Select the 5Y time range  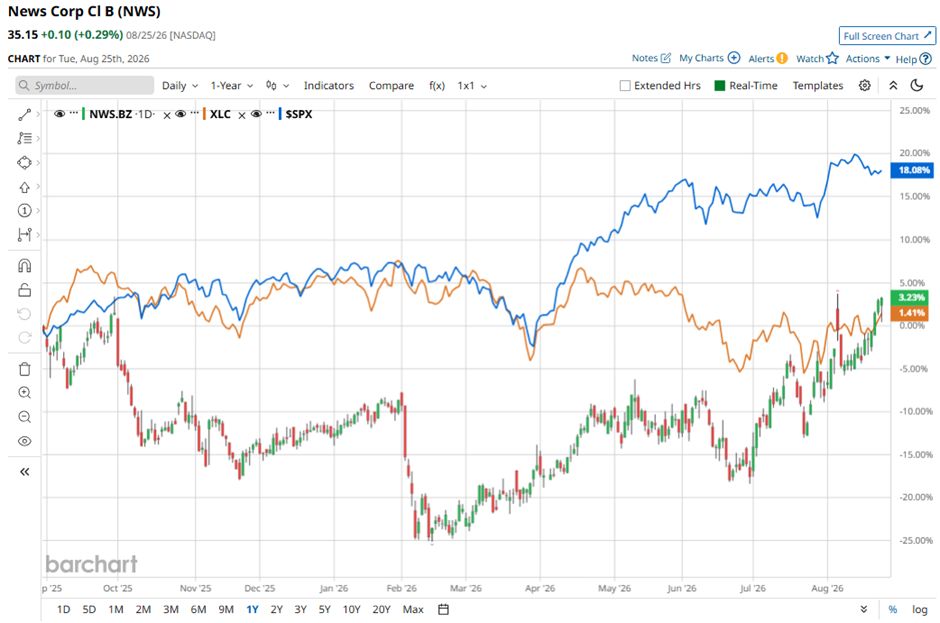pos(324,609)
